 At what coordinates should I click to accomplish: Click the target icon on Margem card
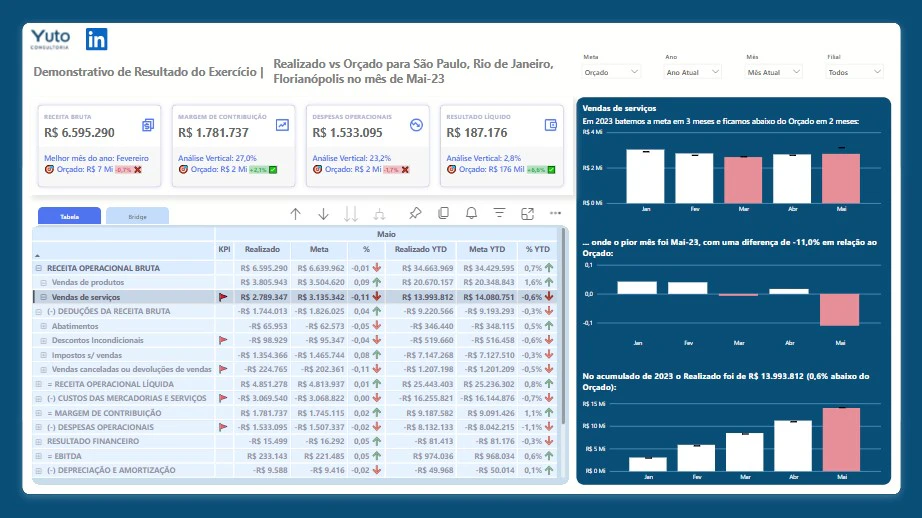click(x=183, y=169)
